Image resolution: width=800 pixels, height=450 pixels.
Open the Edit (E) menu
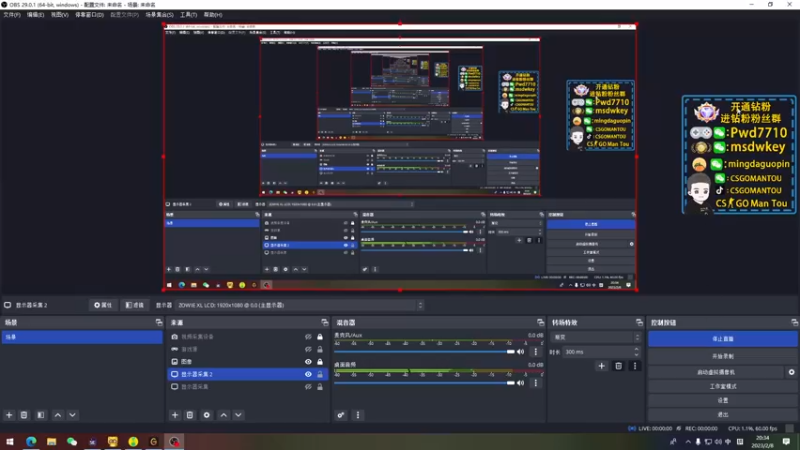35,15
